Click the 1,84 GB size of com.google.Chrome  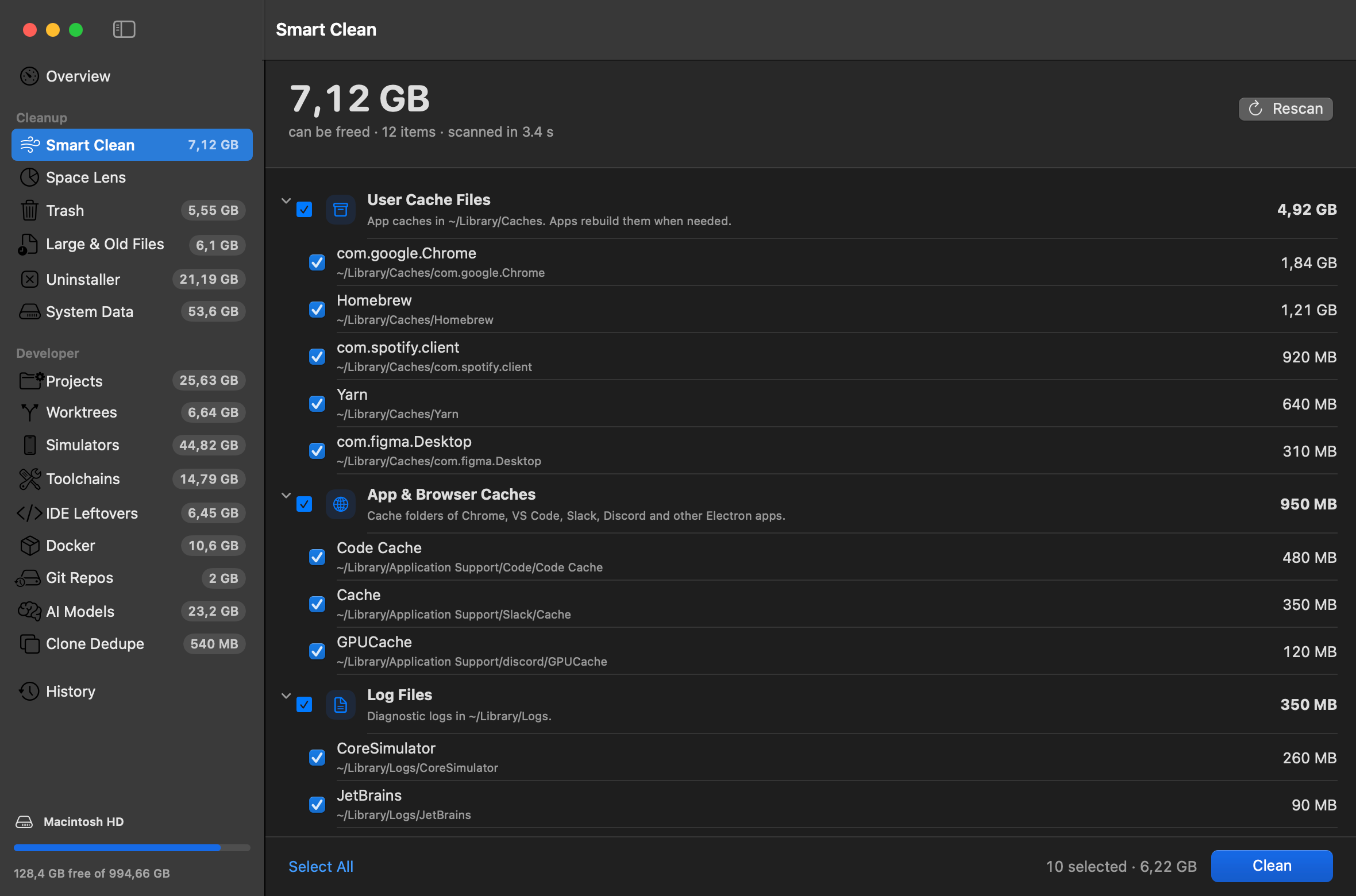coord(1308,263)
